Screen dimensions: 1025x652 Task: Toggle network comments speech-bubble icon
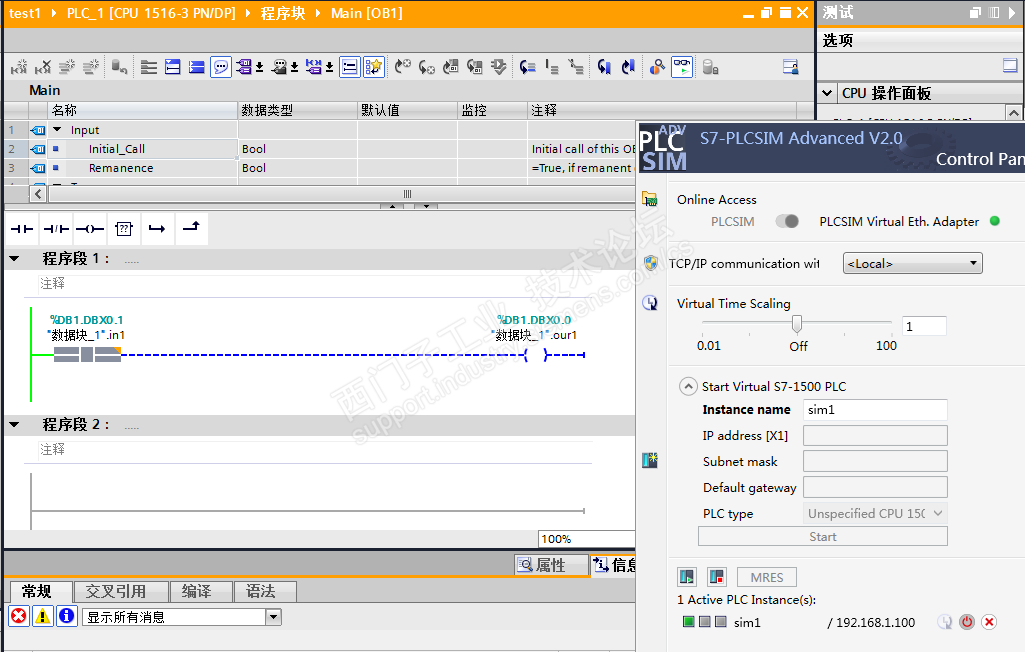click(221, 67)
